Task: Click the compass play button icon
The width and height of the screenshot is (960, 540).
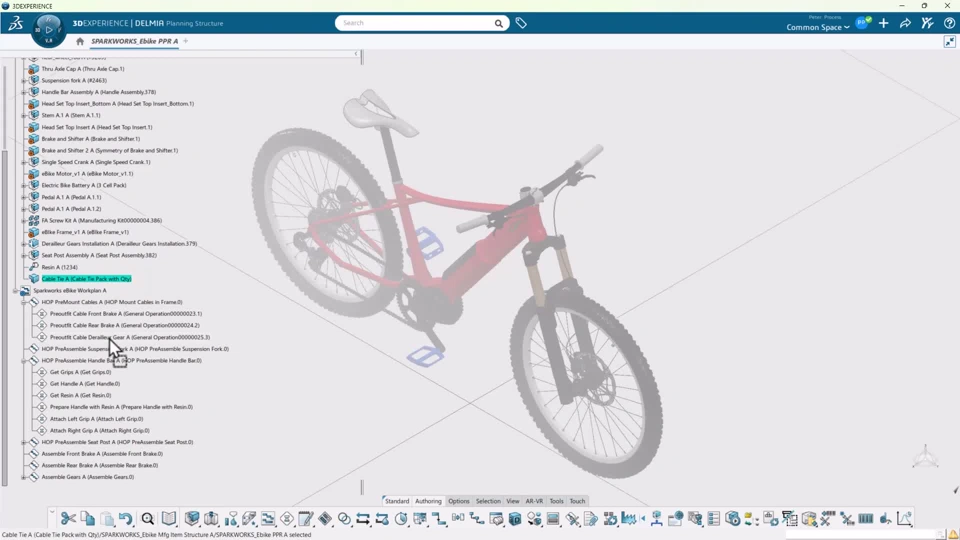Action: click(48, 29)
